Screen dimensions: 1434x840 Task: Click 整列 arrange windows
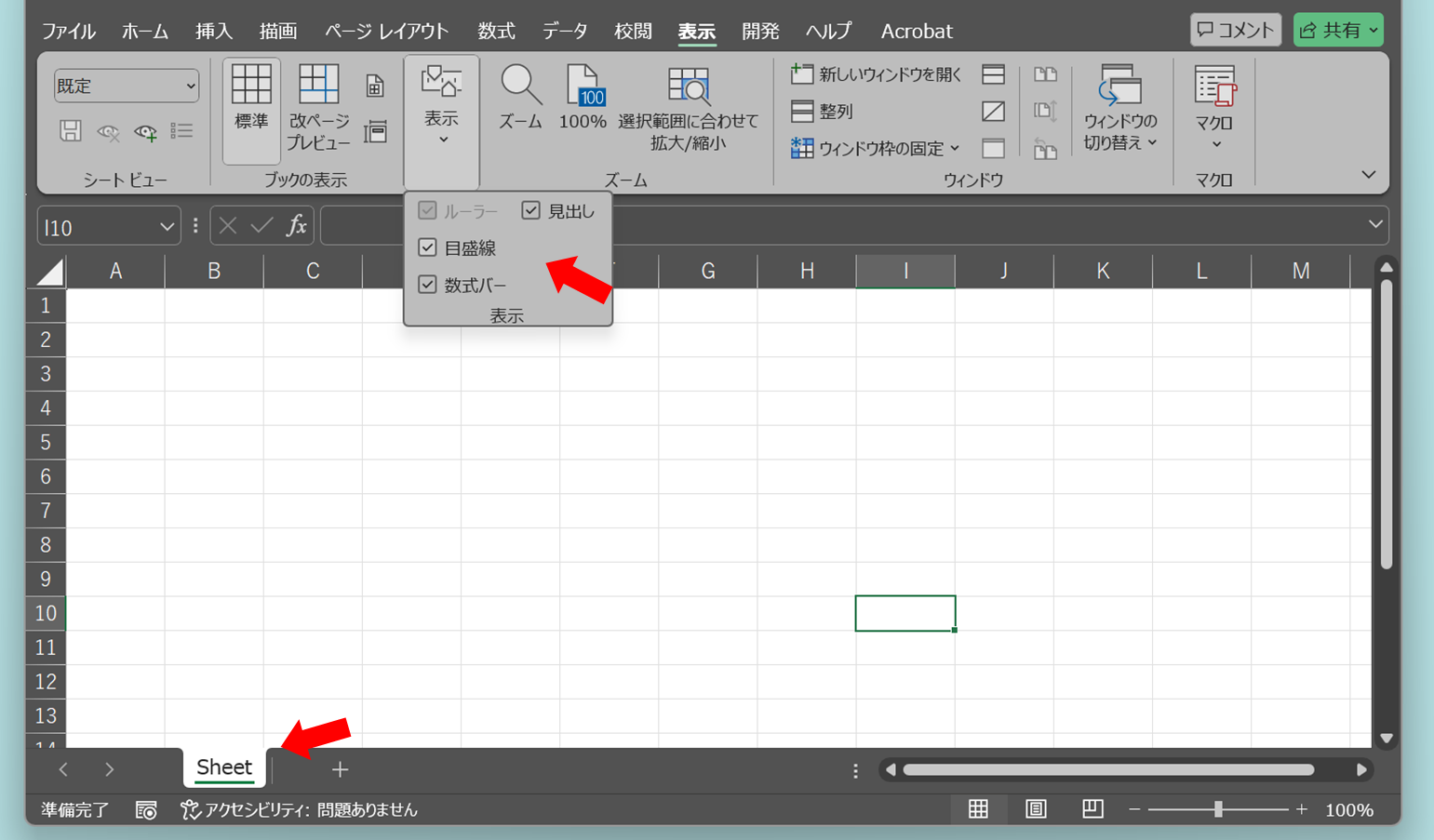(x=822, y=112)
